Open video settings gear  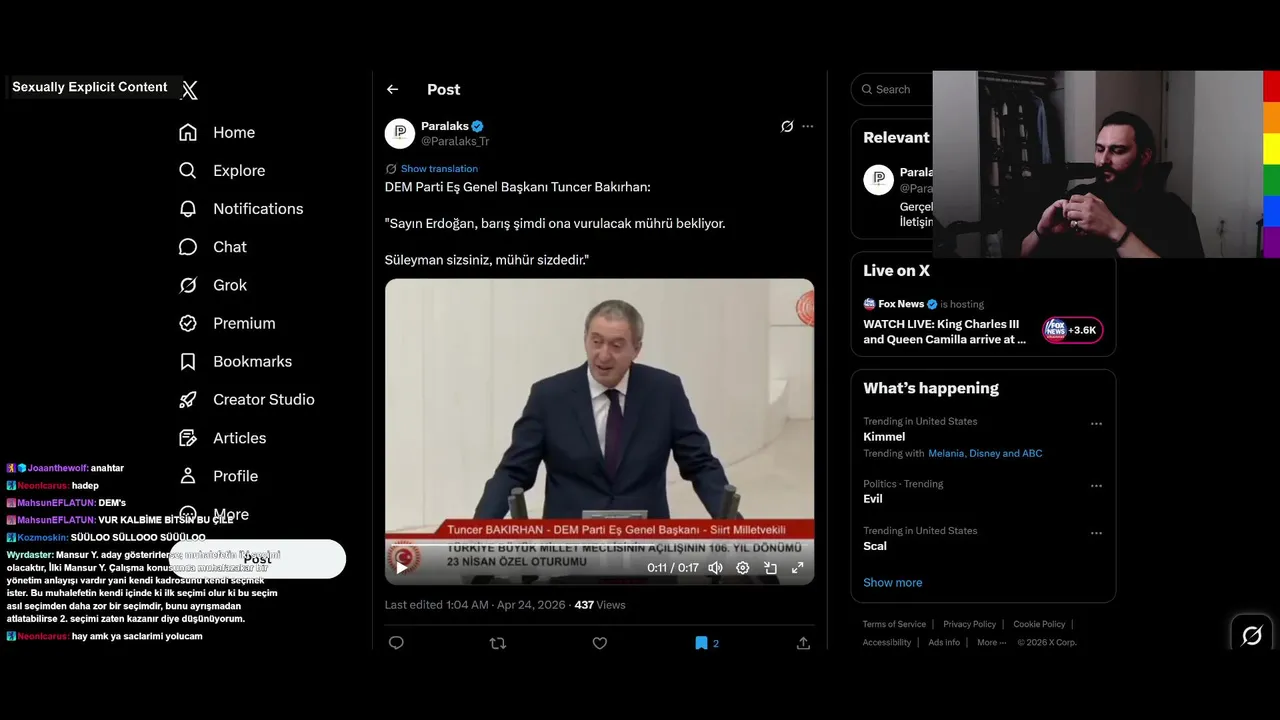click(x=743, y=567)
